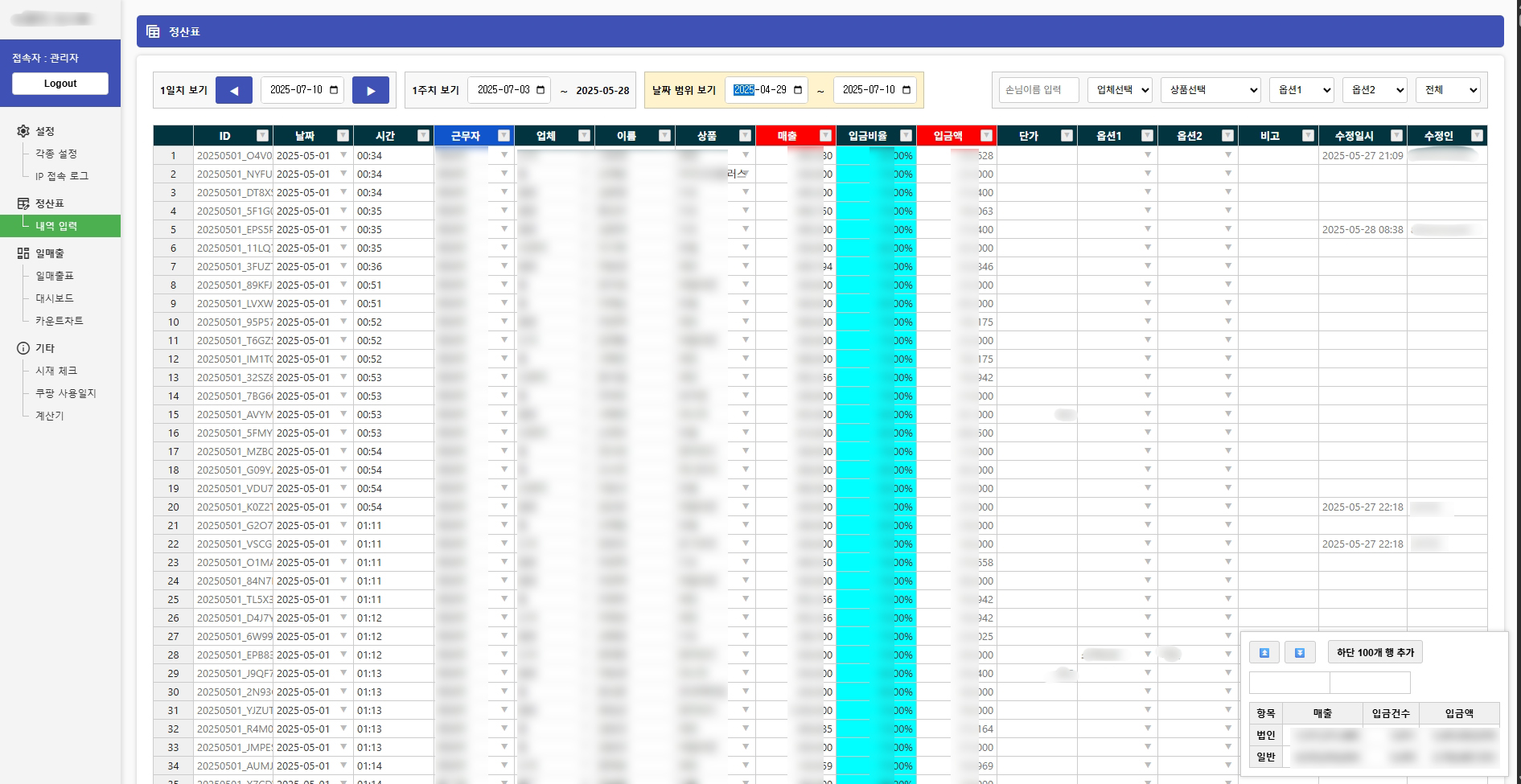
Task: Open the 근무자 column filter icon
Action: click(x=504, y=135)
